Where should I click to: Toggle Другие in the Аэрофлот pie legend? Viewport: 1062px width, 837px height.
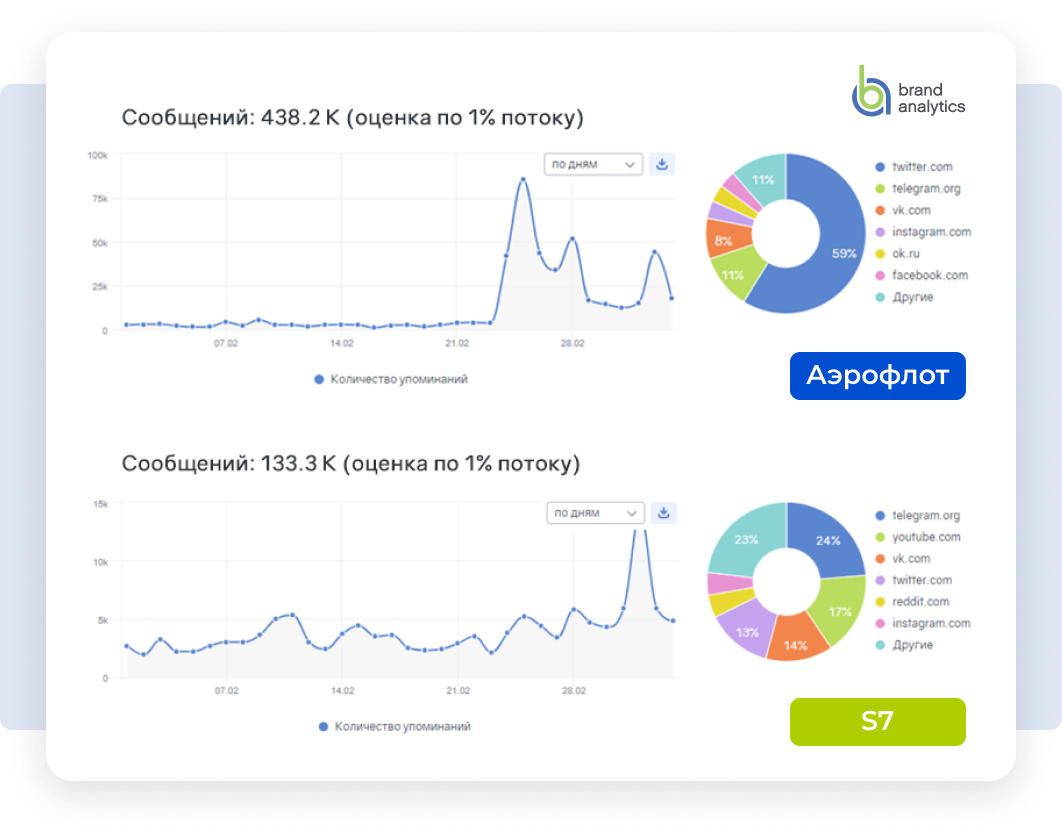904,297
